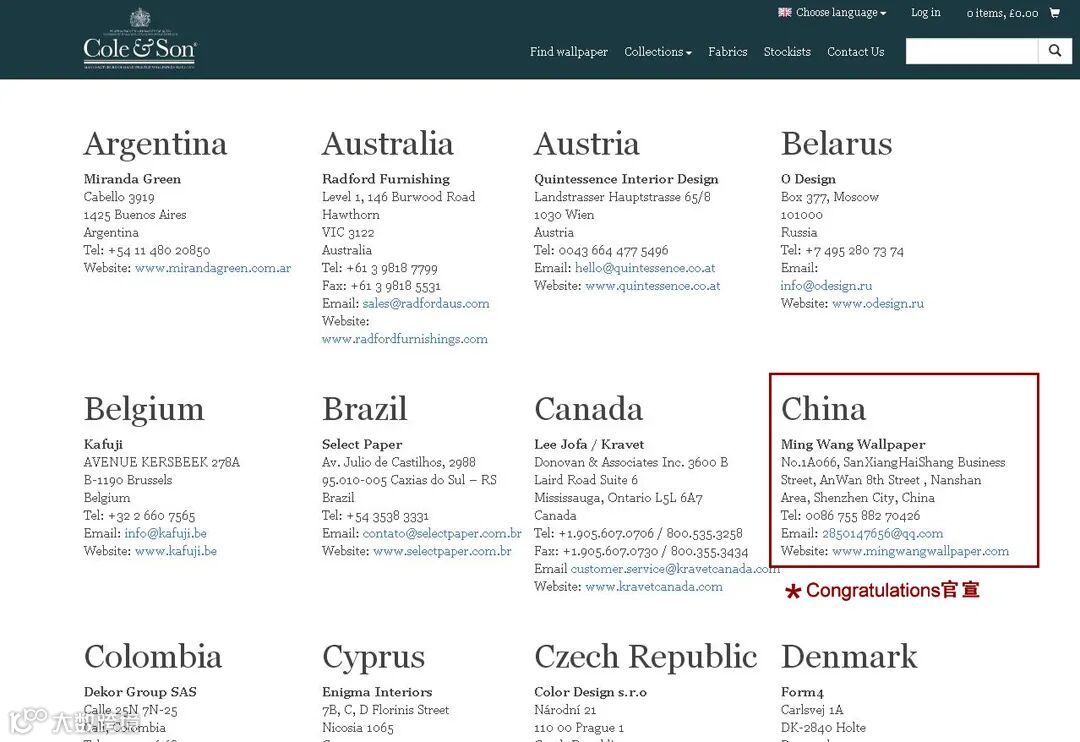Click hello@quintessence.co.at email link
Image resolution: width=1080 pixels, height=742 pixels.
click(x=645, y=268)
